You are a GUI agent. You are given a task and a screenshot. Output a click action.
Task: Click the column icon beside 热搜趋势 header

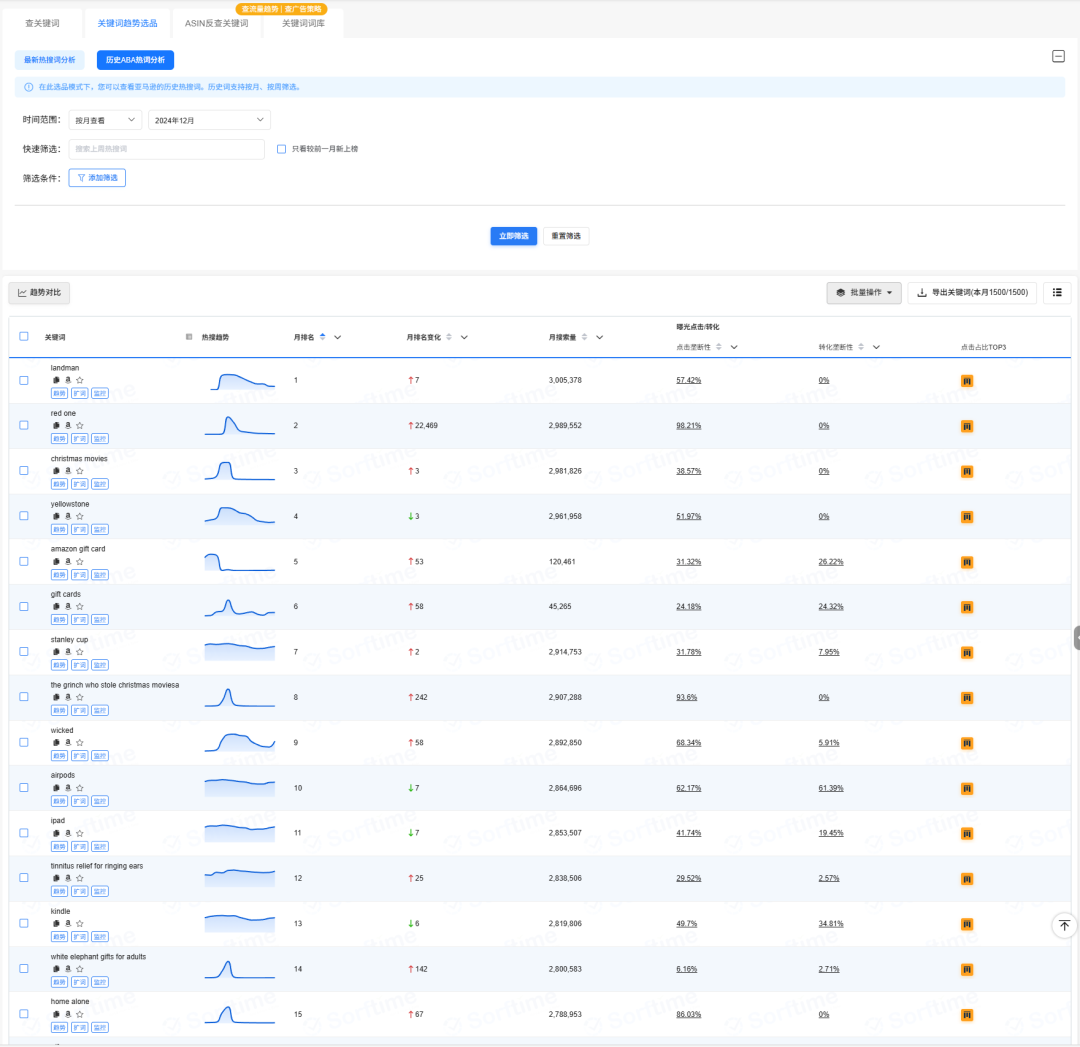click(x=189, y=337)
